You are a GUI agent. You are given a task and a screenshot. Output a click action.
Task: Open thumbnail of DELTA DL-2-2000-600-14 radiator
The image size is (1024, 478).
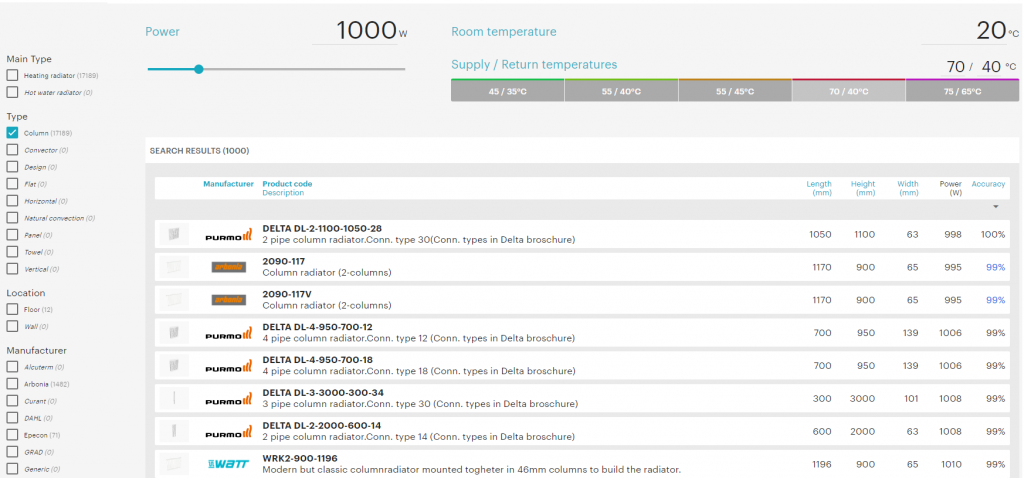(174, 431)
